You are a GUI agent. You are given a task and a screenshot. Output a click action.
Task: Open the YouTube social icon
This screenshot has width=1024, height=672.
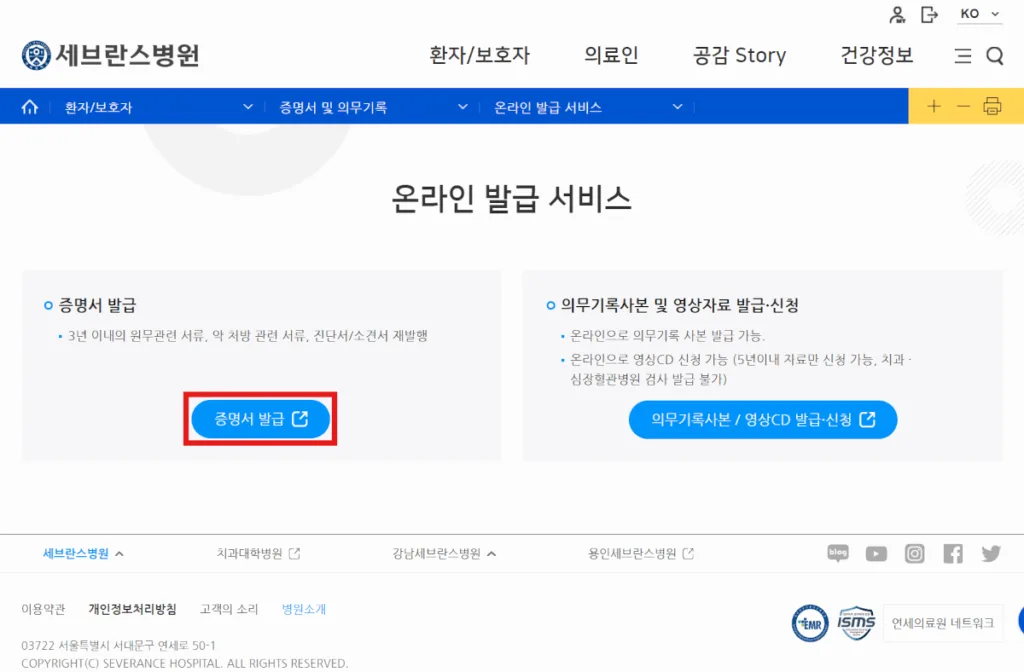876,554
